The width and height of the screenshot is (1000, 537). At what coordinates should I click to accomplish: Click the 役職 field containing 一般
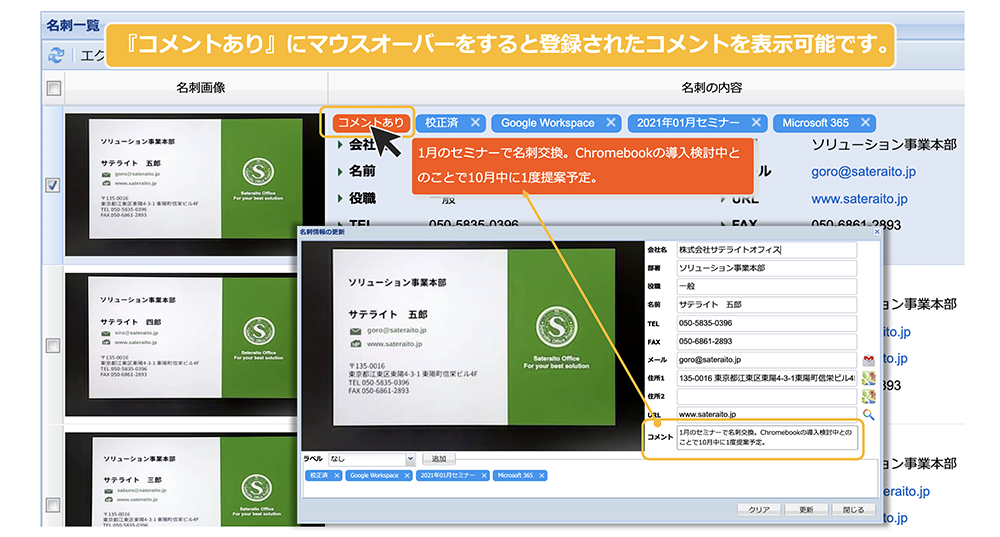click(x=767, y=286)
